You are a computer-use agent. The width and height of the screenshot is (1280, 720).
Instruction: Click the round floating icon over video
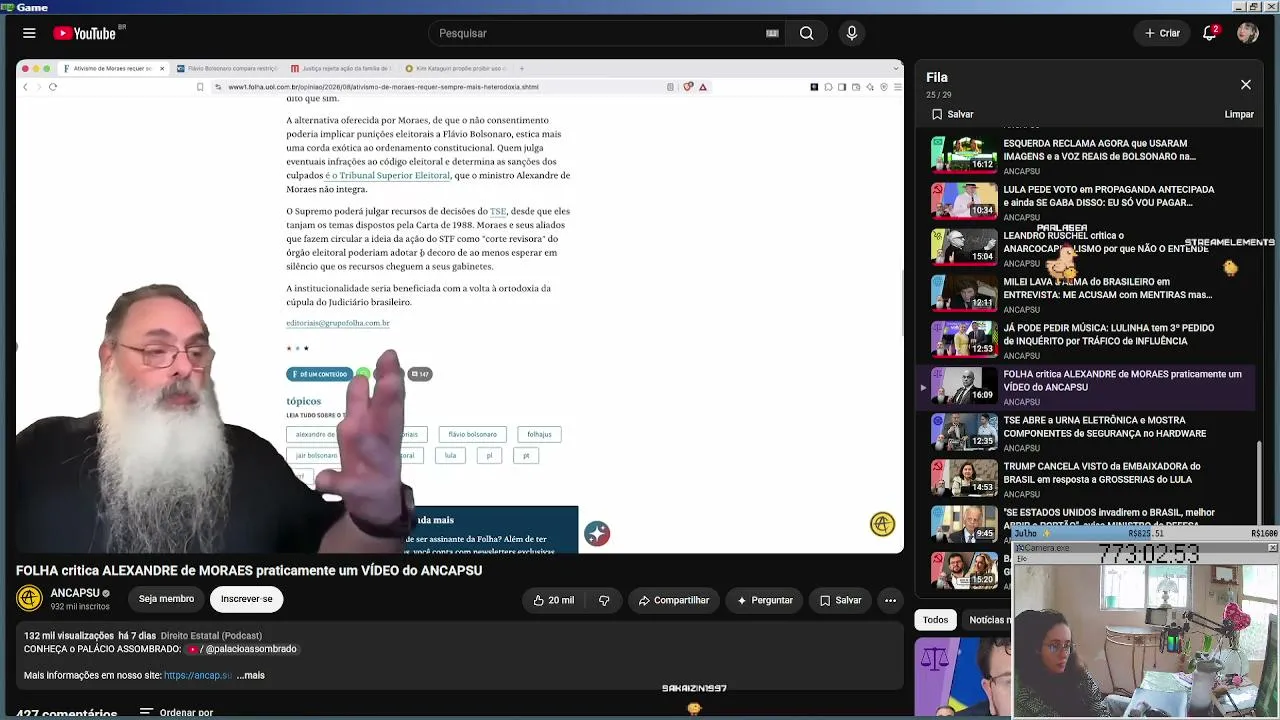click(x=597, y=533)
